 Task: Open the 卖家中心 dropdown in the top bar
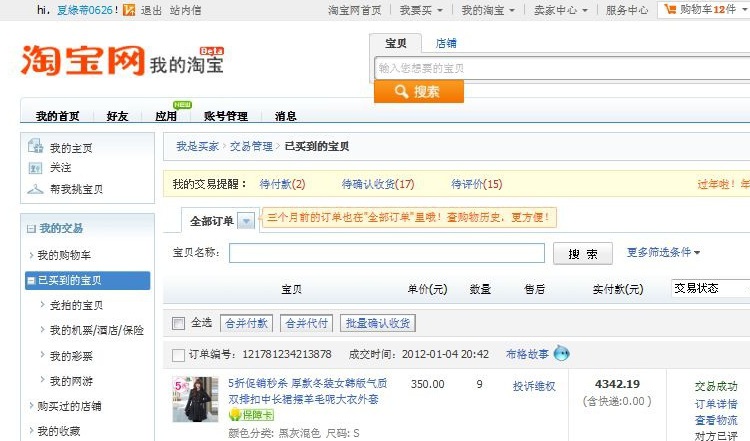561,10
